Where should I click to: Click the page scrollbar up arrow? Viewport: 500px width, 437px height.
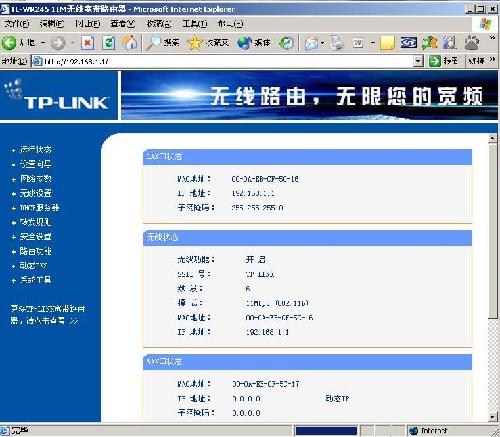point(493,138)
